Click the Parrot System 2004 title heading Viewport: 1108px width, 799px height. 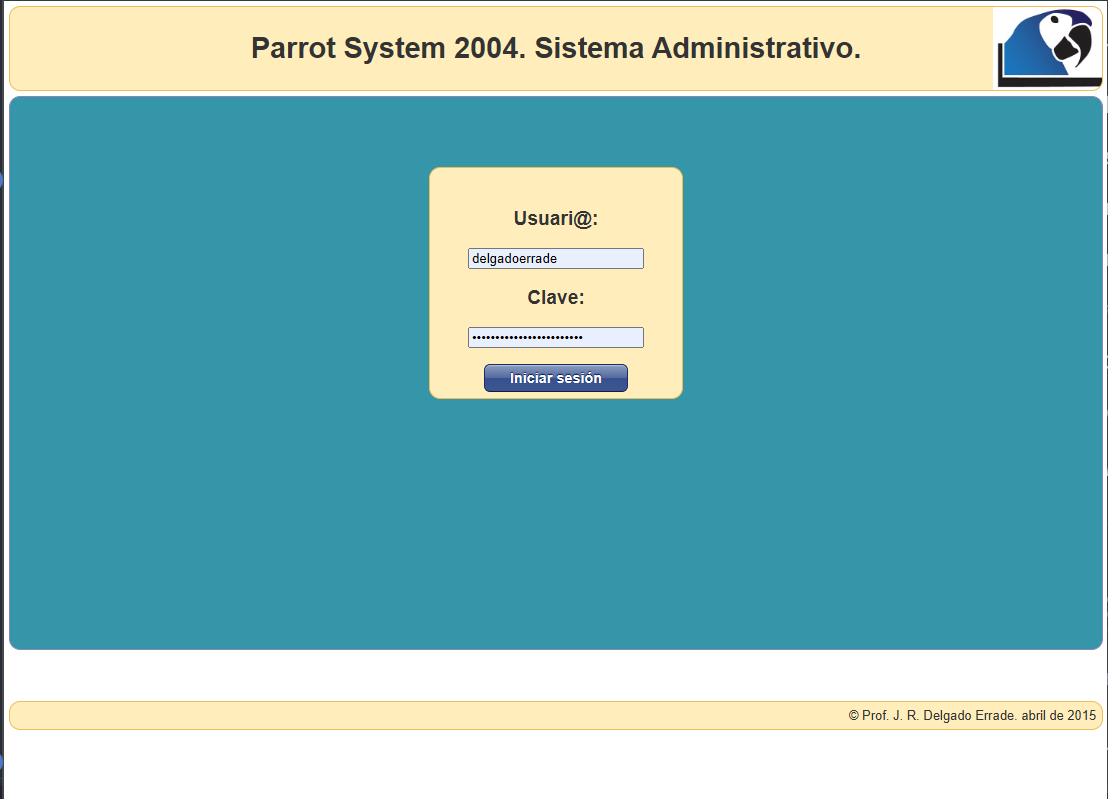556,48
